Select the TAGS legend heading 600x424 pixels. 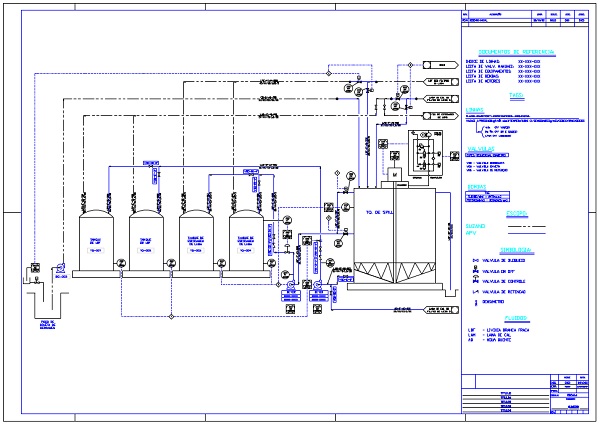pyautogui.click(x=516, y=96)
